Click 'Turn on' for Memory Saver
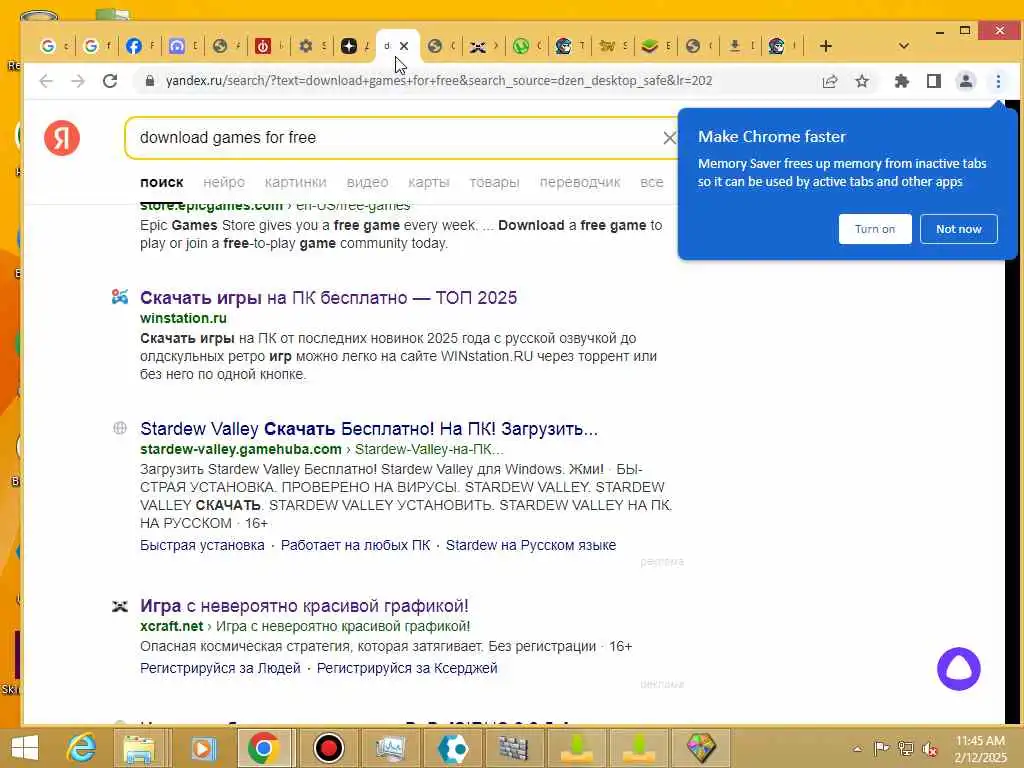The height and width of the screenshot is (768, 1024). 875,229
